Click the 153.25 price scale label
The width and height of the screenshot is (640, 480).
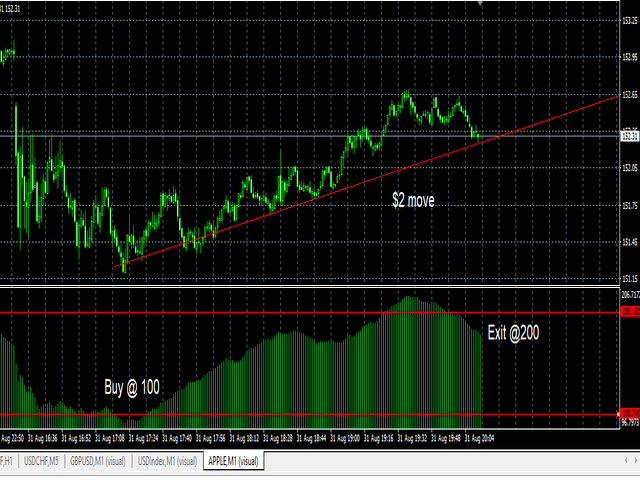point(630,21)
